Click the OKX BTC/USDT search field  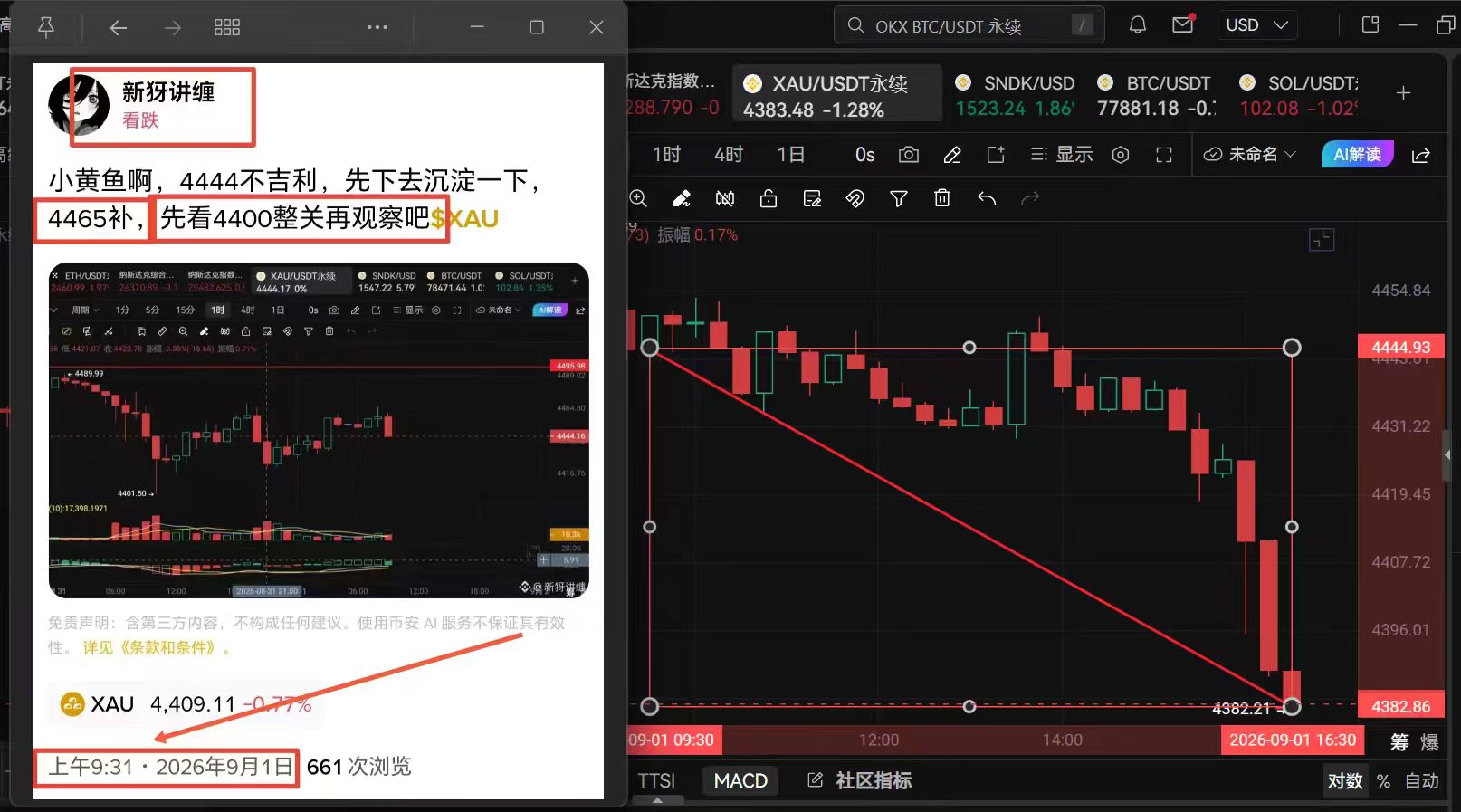point(969,25)
